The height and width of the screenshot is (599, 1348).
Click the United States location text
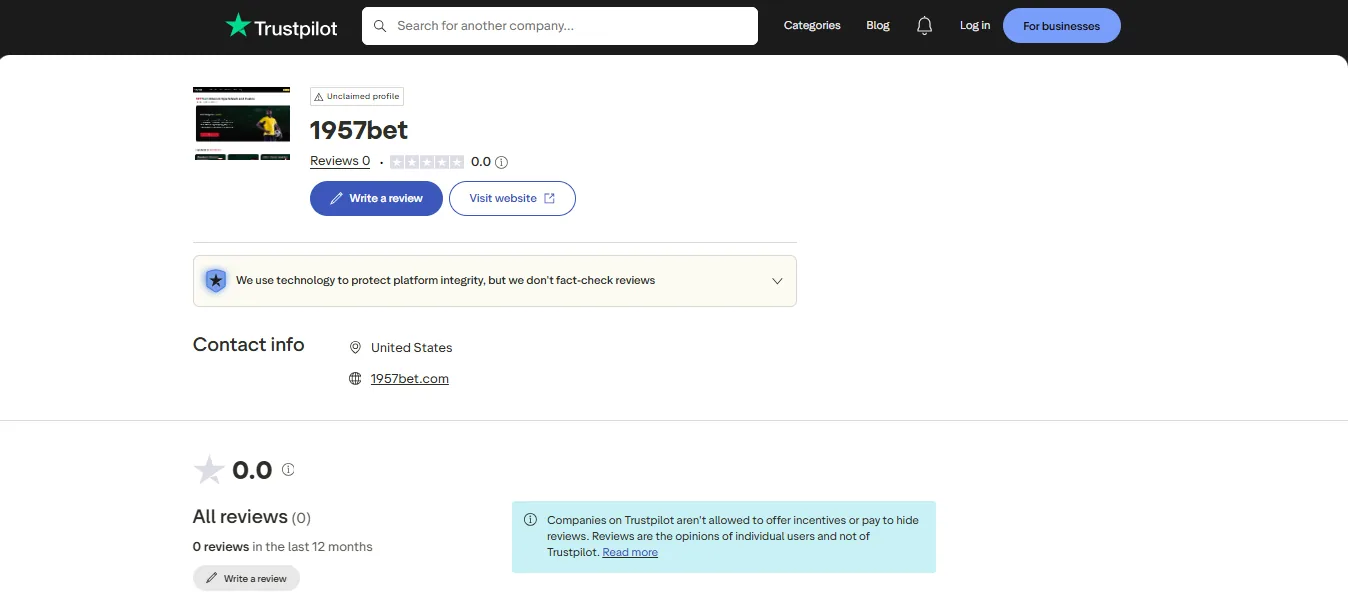click(x=412, y=348)
